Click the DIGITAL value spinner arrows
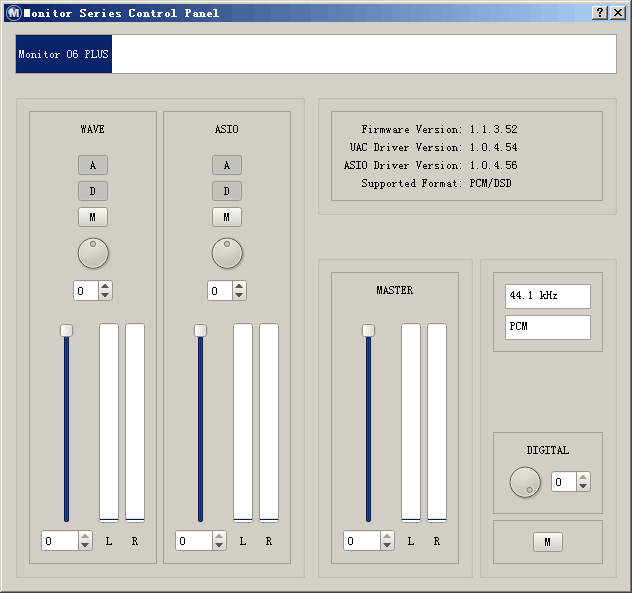Screen dimensions: 632x593 tap(583, 482)
